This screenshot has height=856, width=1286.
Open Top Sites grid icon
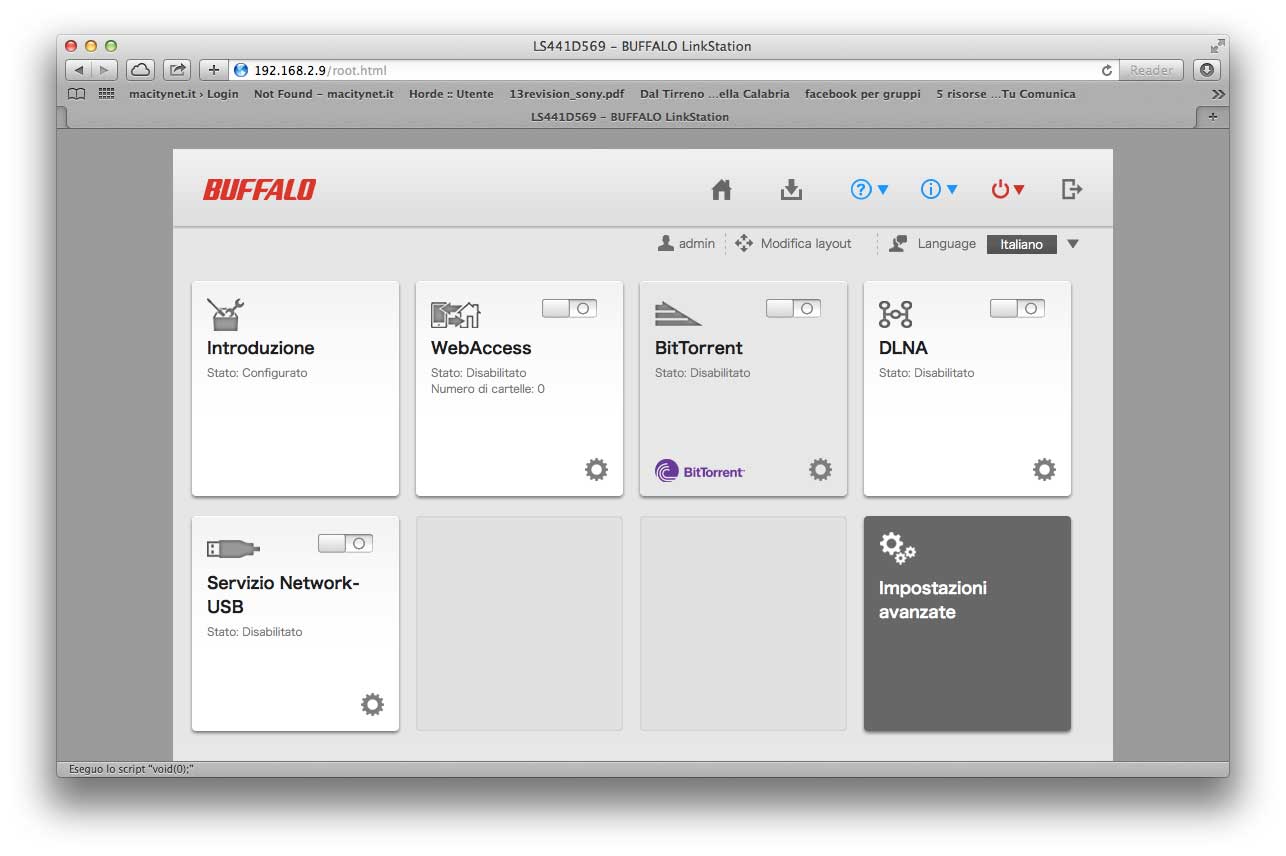tap(106, 94)
